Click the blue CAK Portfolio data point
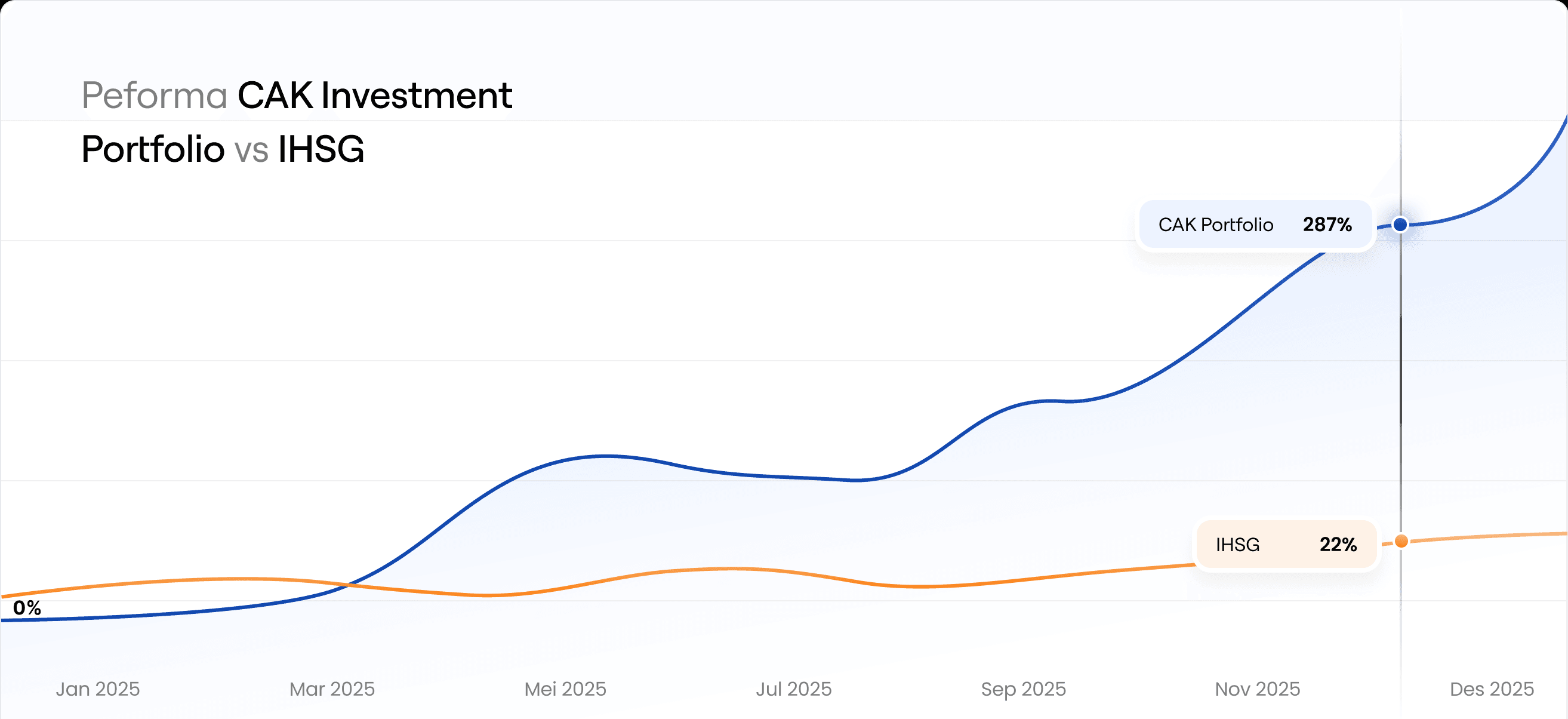 [x=1400, y=225]
